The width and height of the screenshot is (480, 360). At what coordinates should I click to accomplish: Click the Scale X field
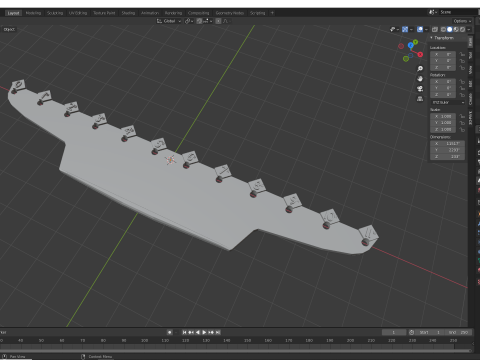point(443,116)
